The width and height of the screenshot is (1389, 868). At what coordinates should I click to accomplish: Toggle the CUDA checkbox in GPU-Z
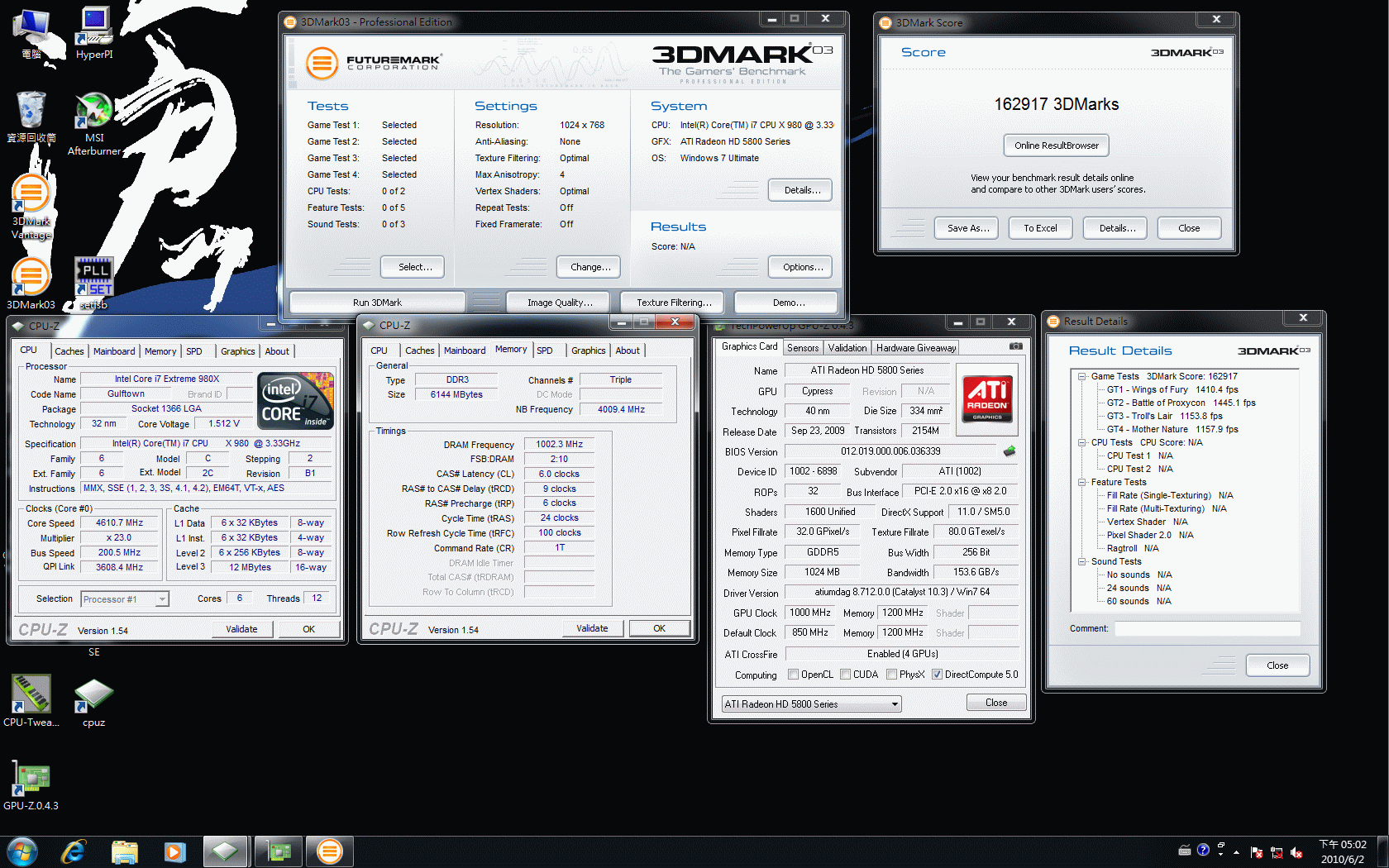click(846, 675)
